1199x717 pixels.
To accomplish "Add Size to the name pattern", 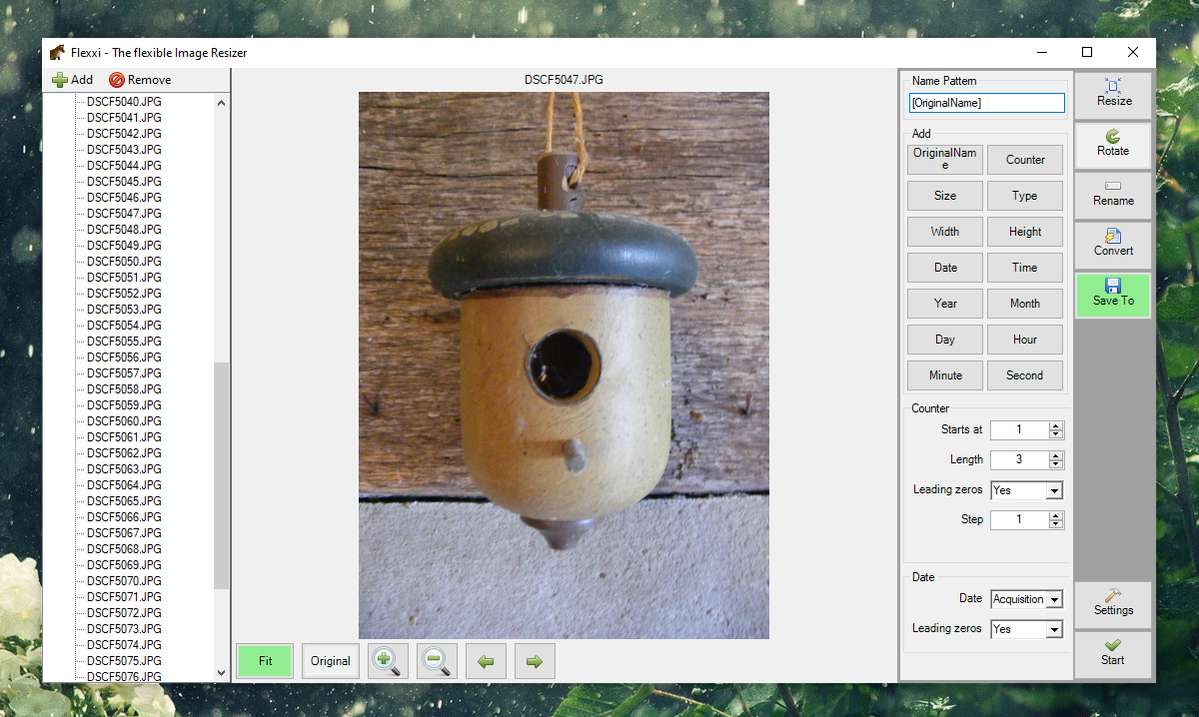I will pyautogui.click(x=945, y=196).
